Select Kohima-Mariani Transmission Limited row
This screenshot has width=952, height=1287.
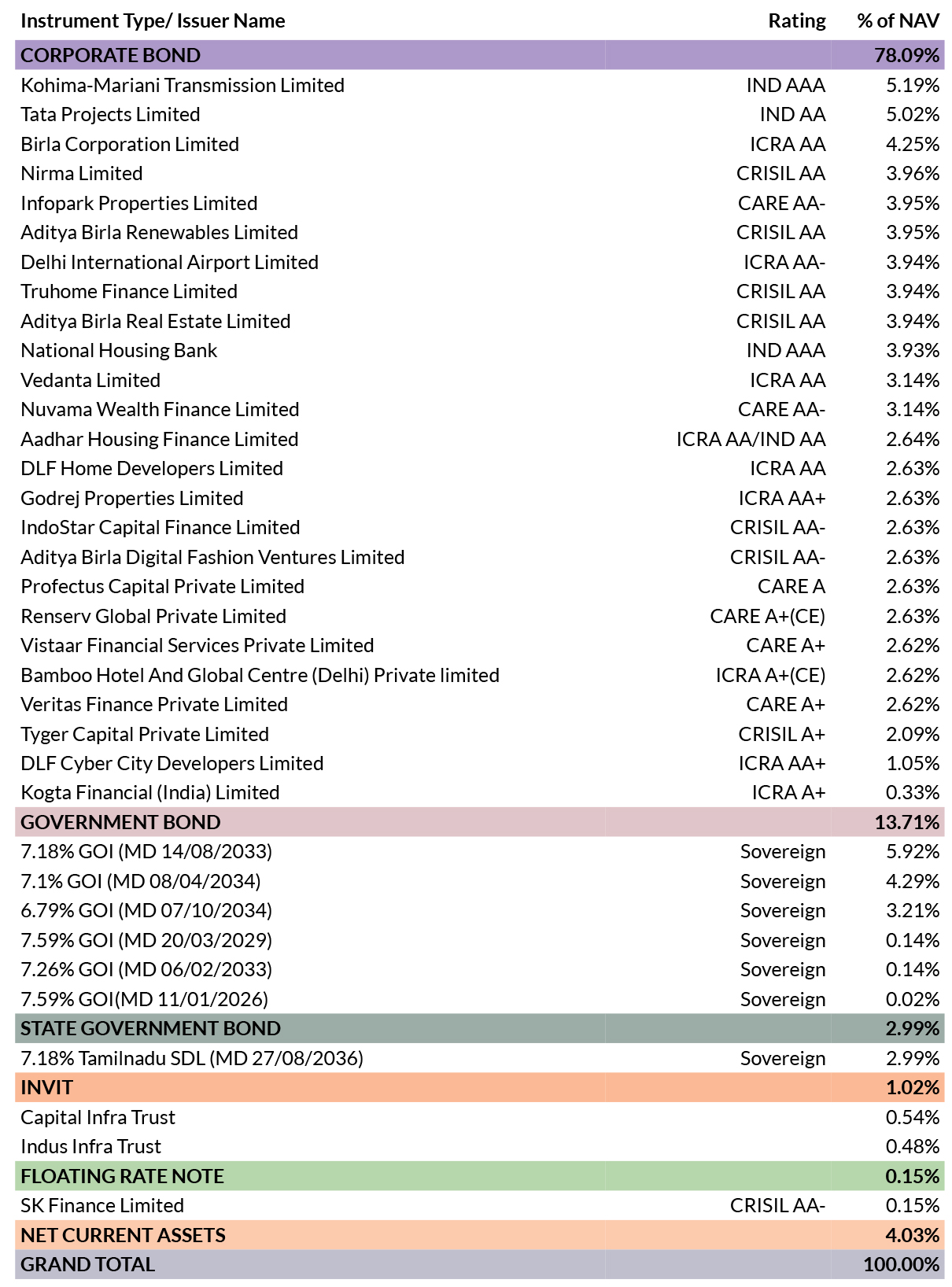point(479,85)
